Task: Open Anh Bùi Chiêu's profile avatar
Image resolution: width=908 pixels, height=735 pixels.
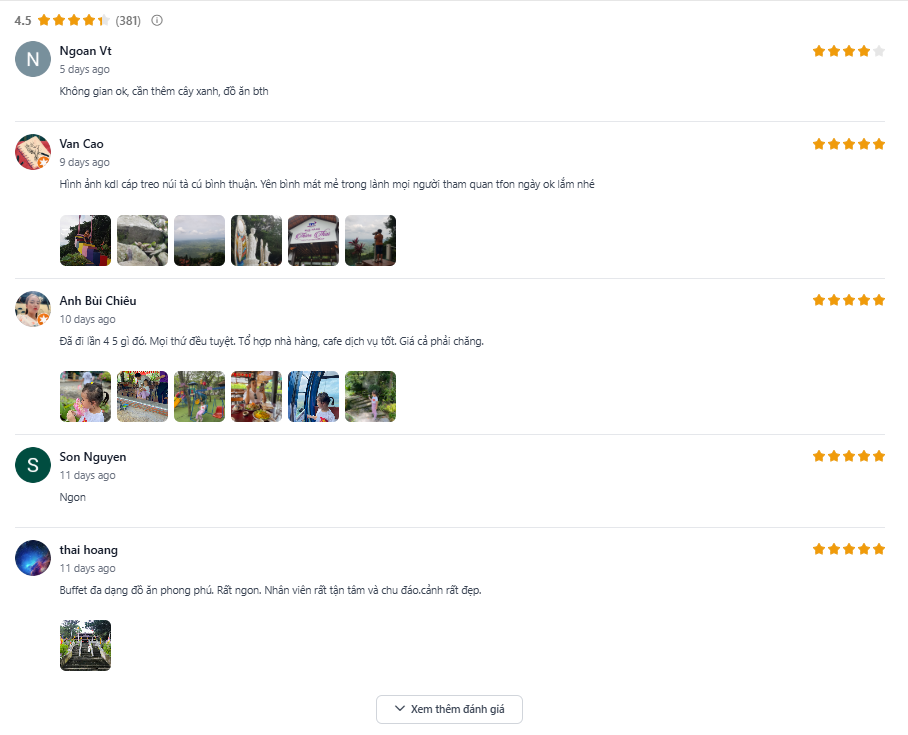Action: coord(33,309)
